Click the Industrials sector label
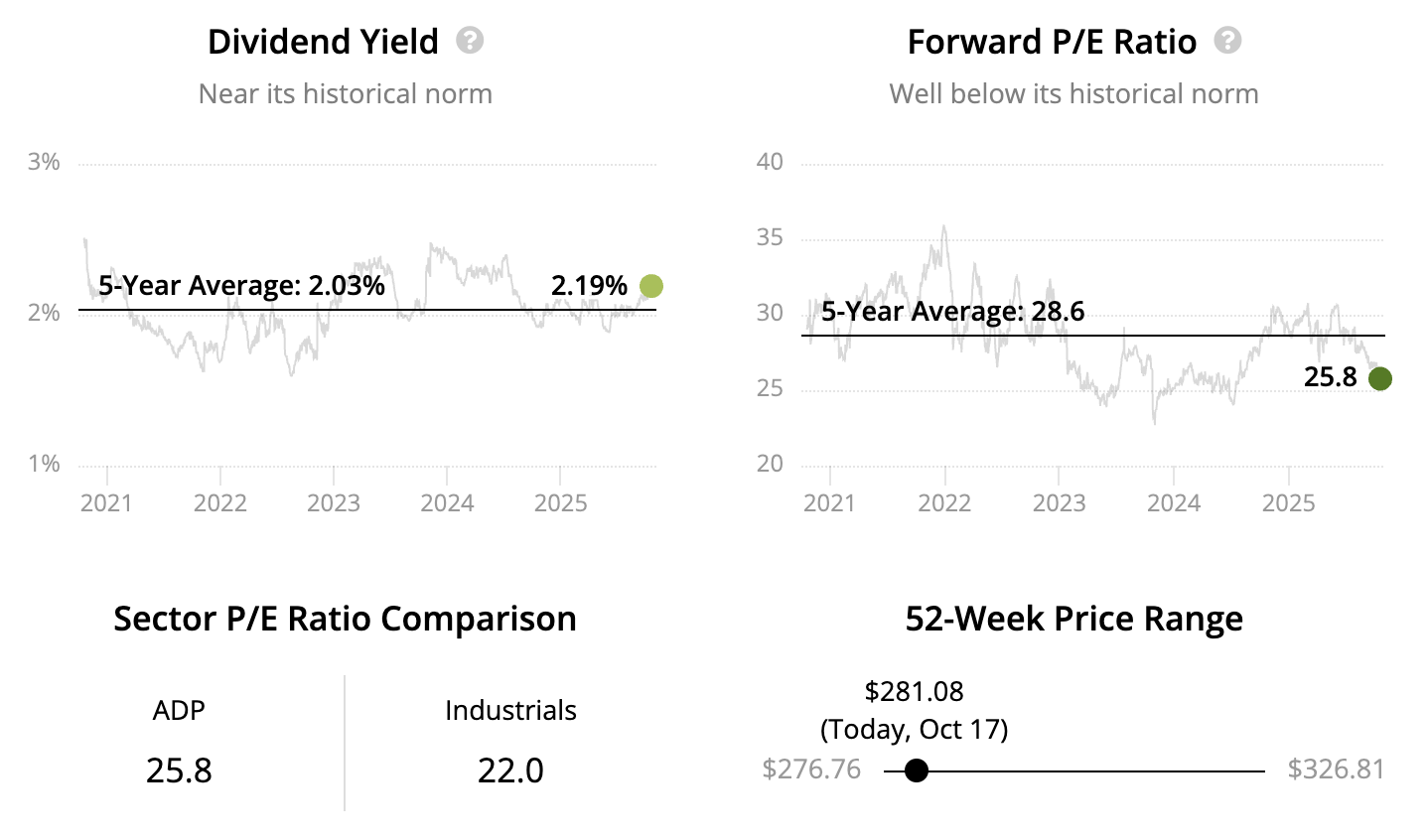 coord(510,711)
